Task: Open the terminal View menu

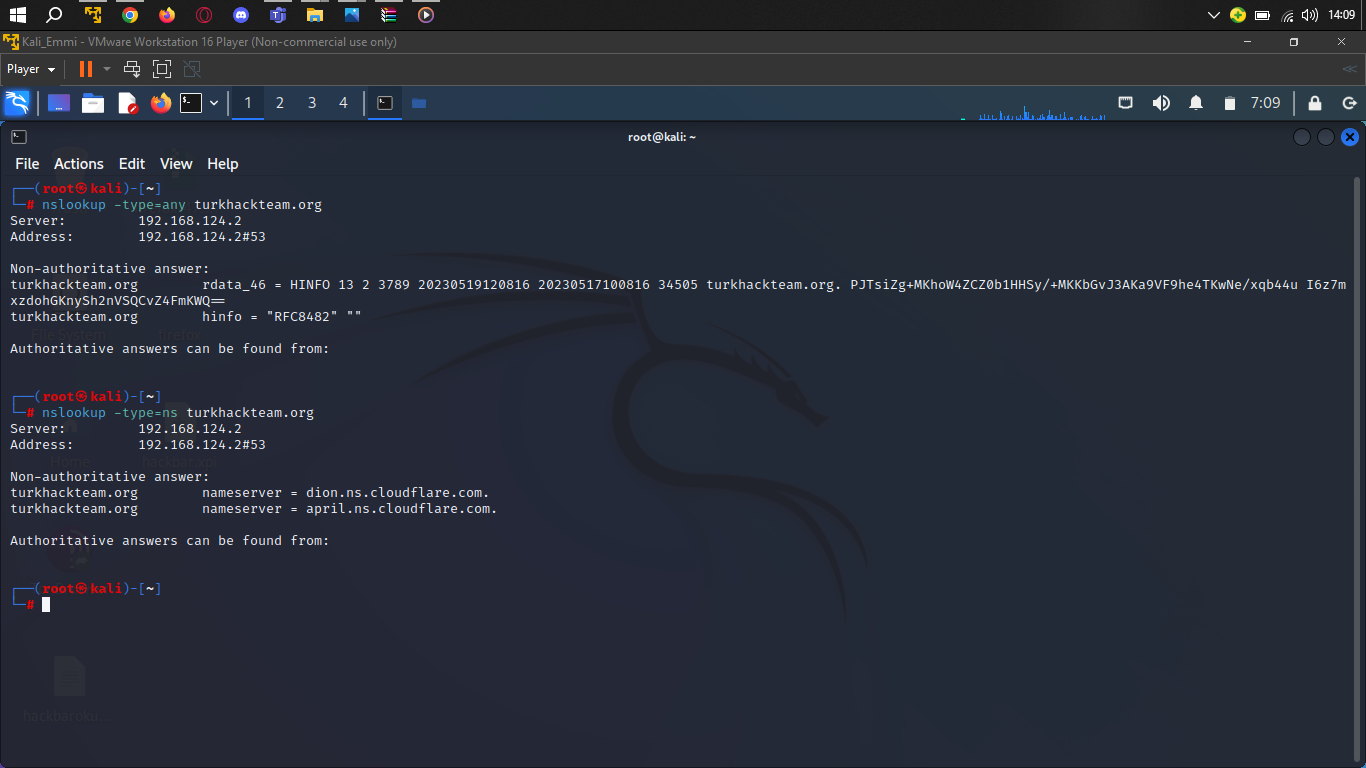Action: [x=176, y=164]
